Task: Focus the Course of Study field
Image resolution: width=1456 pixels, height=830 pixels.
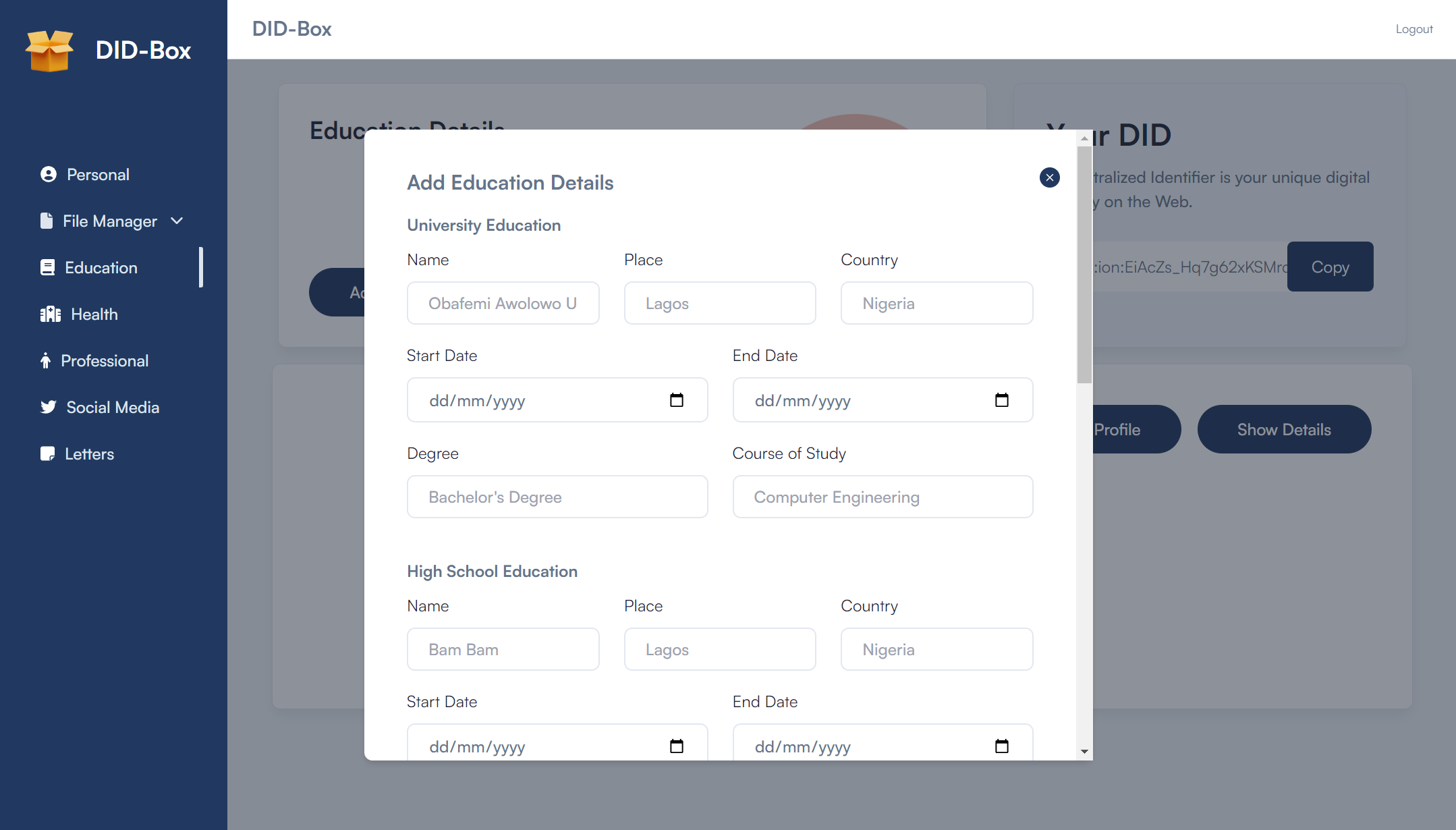Action: [x=882, y=497]
